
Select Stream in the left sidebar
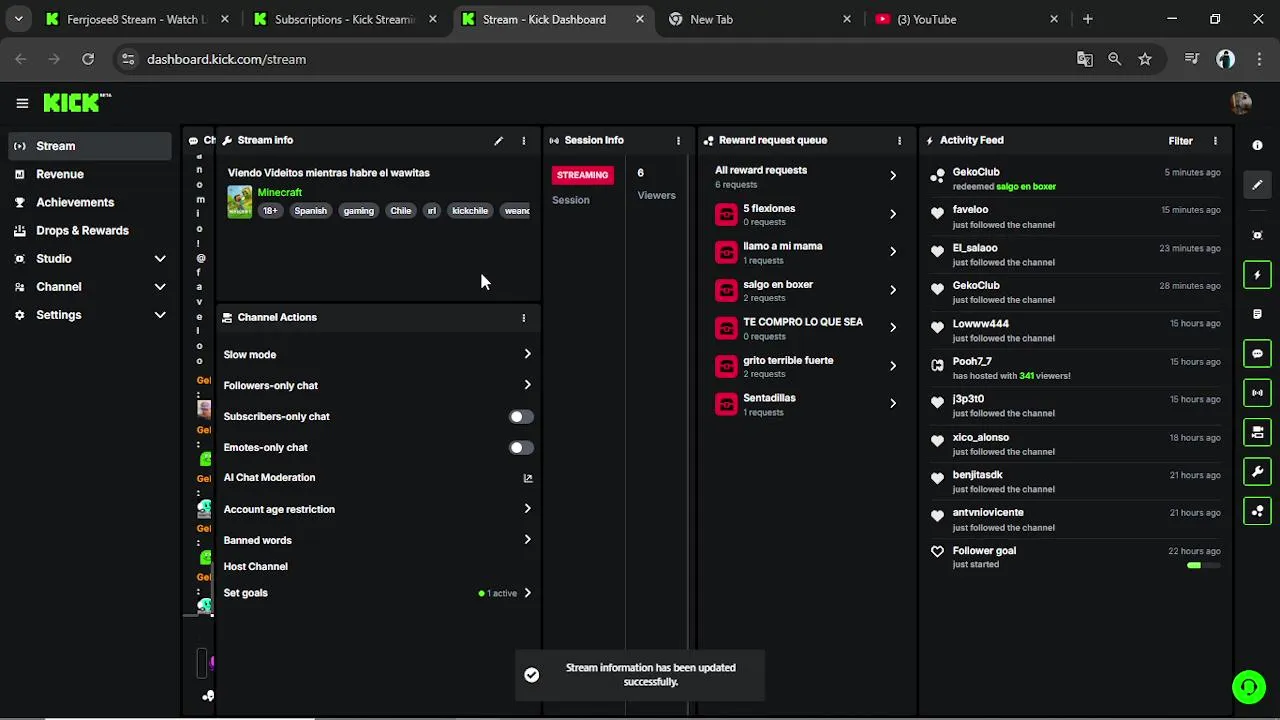90,146
